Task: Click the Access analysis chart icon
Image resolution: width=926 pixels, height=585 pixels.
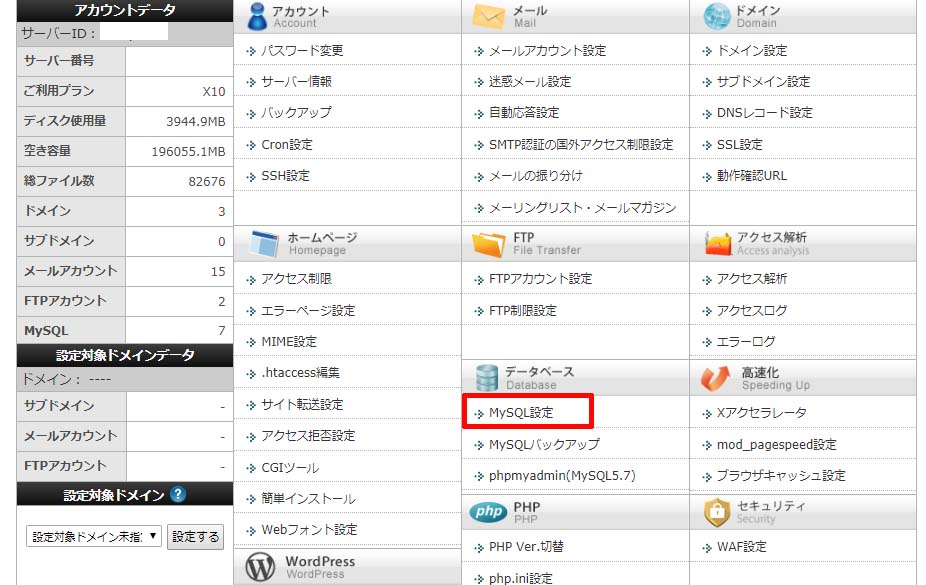Action: 717,243
